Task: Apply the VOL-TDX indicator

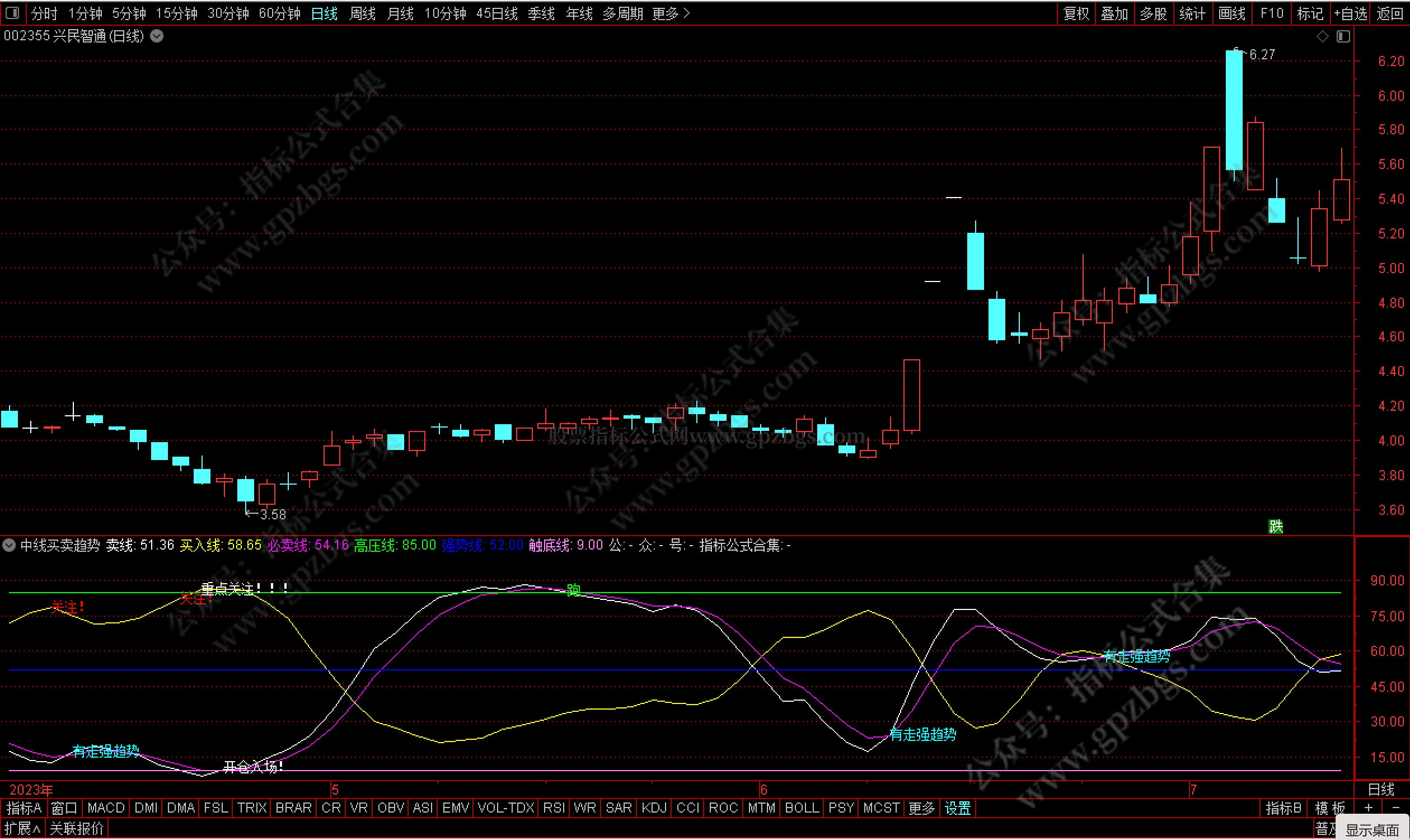Action: click(x=505, y=808)
